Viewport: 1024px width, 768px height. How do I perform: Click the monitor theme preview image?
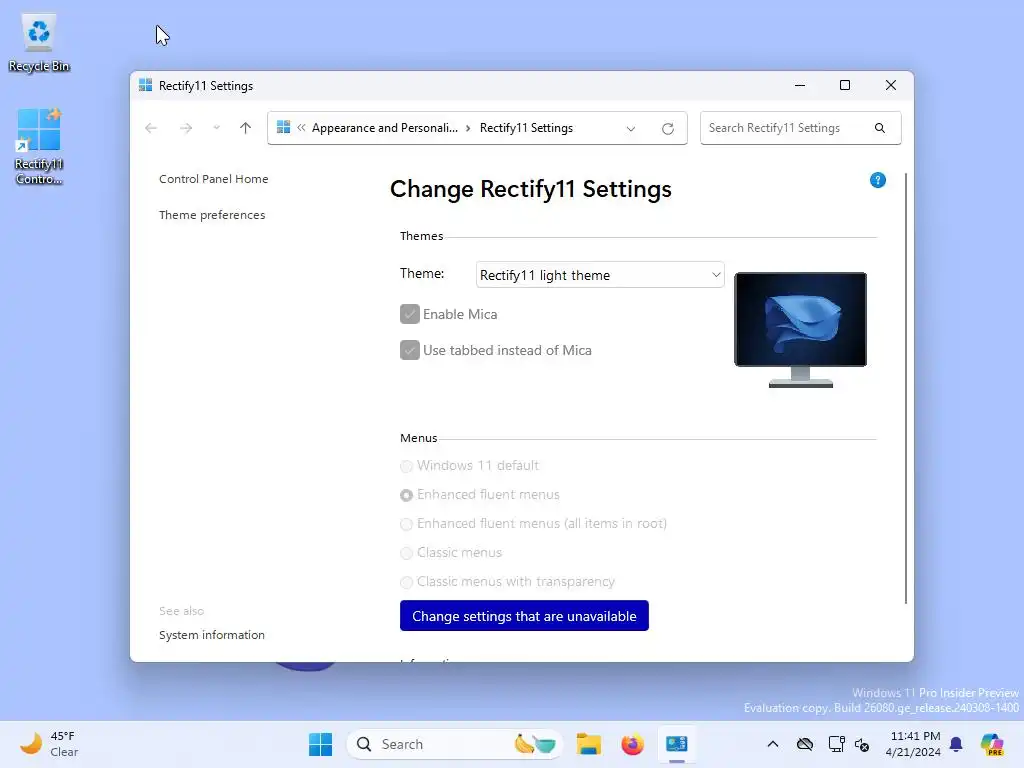[x=801, y=330]
